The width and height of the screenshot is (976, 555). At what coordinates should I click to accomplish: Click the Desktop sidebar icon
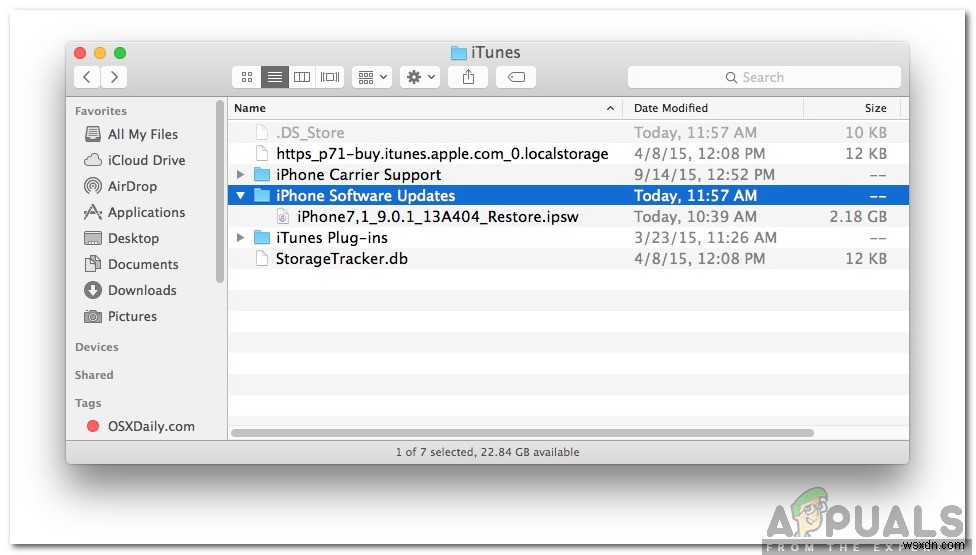coord(93,238)
